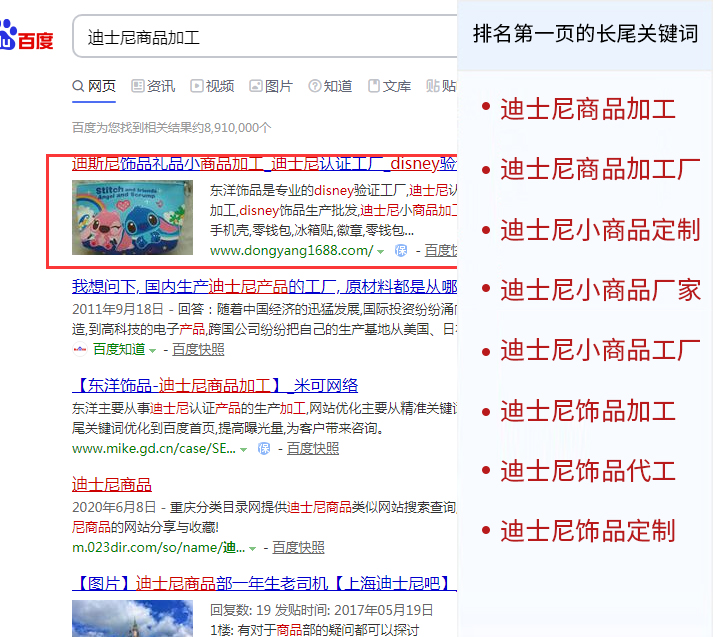Click result count text 约8,910,000个
The width and height of the screenshot is (713, 637).
pos(231,128)
